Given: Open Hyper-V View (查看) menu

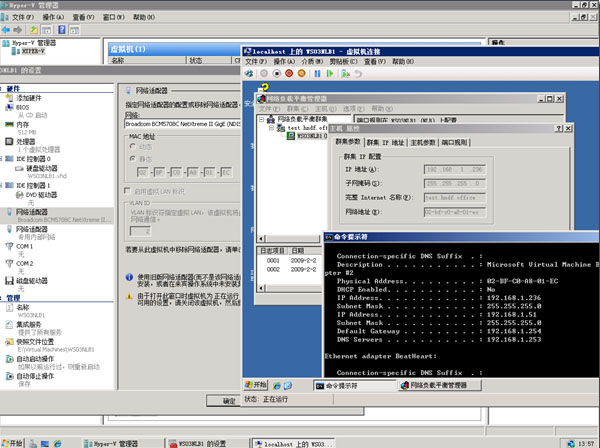Looking at the screenshot, I should click(83, 17).
